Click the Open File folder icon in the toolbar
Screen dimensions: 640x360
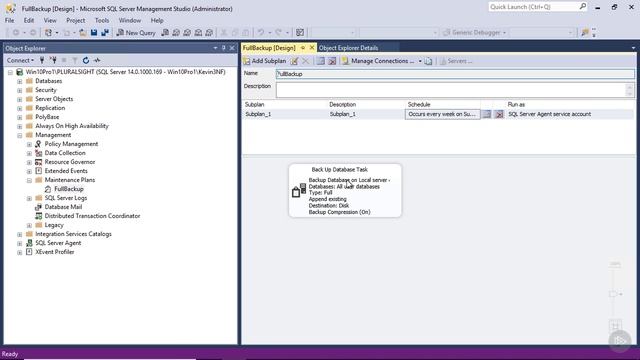point(83,33)
